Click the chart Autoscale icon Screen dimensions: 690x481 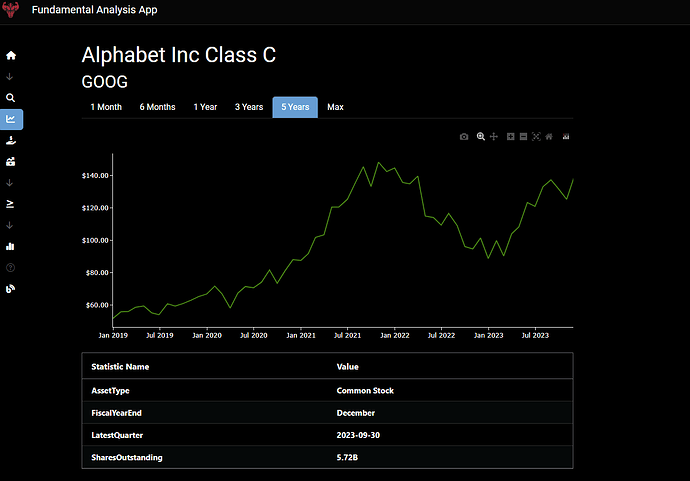[x=536, y=136]
